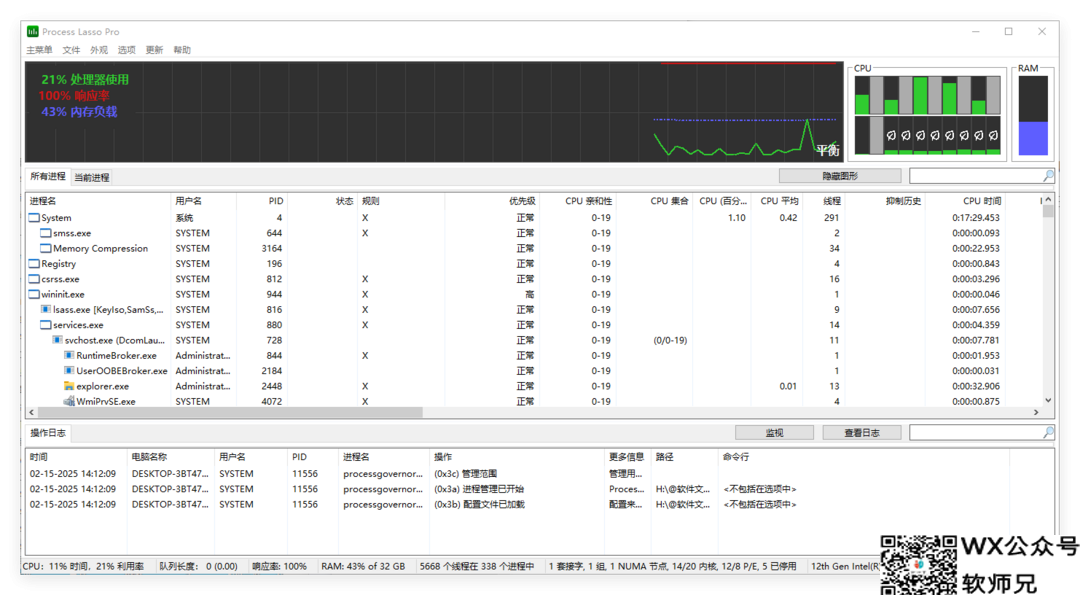Sort by the 进程名 column header

click(98, 201)
